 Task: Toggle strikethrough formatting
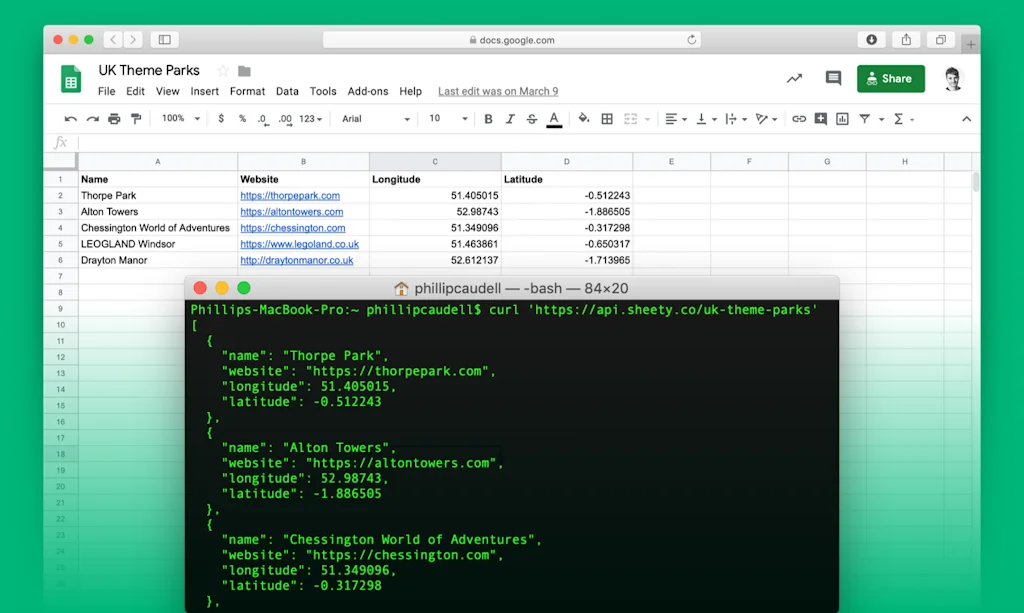click(x=531, y=118)
